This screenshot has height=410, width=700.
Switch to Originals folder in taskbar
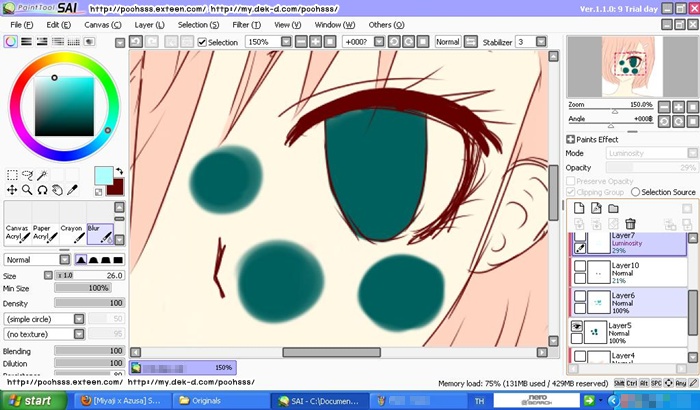pyautogui.click(x=219, y=401)
